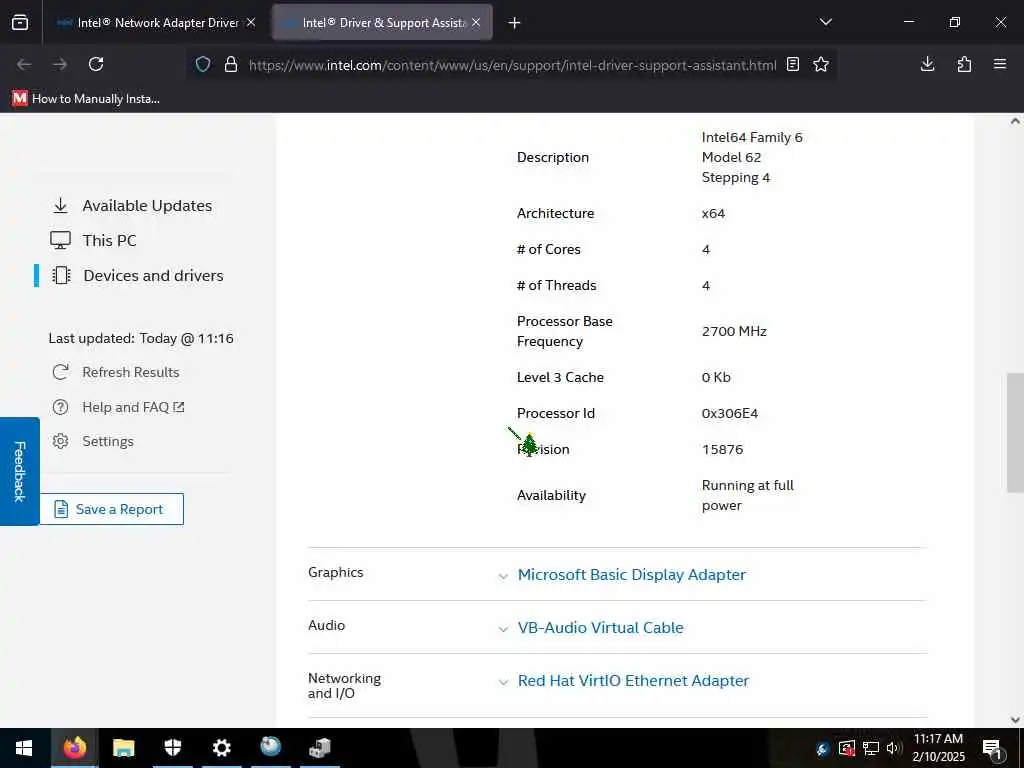Open Windows Security shield in taskbar
This screenshot has height=768, width=1024.
172,748
